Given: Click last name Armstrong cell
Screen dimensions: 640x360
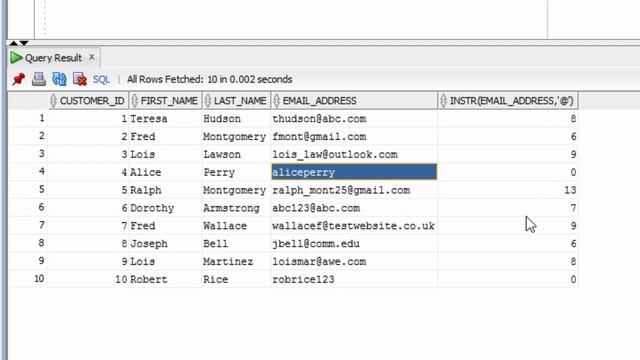Looking at the screenshot, I should coord(236,208).
